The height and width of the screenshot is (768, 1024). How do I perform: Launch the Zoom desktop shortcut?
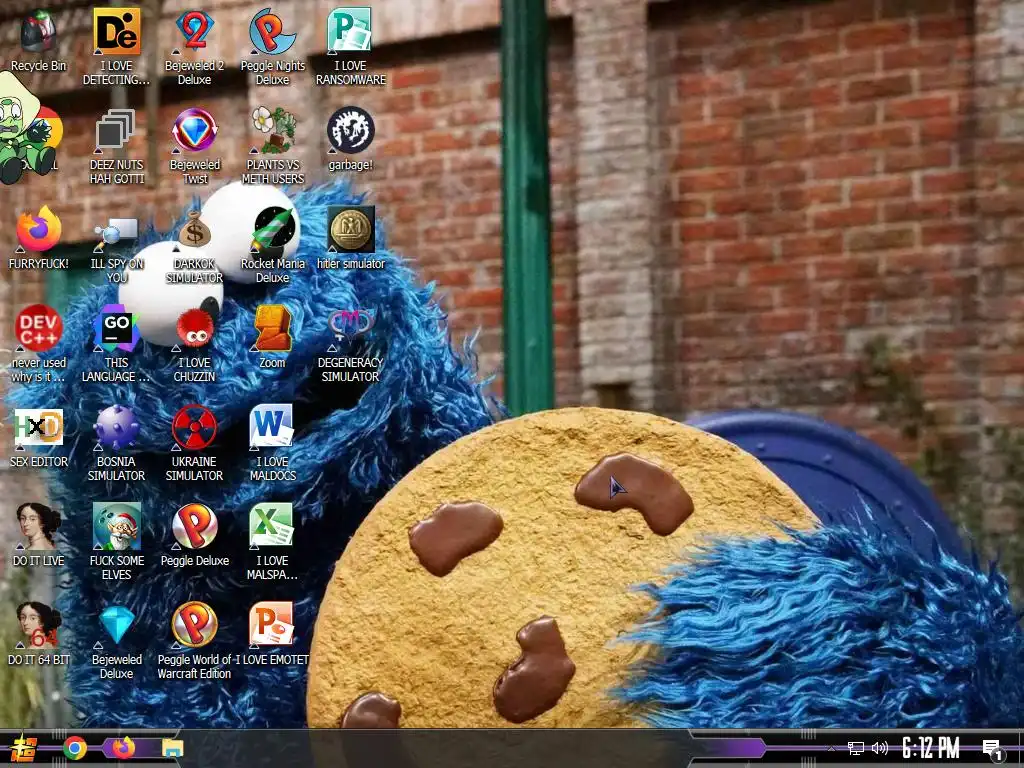pos(272,328)
